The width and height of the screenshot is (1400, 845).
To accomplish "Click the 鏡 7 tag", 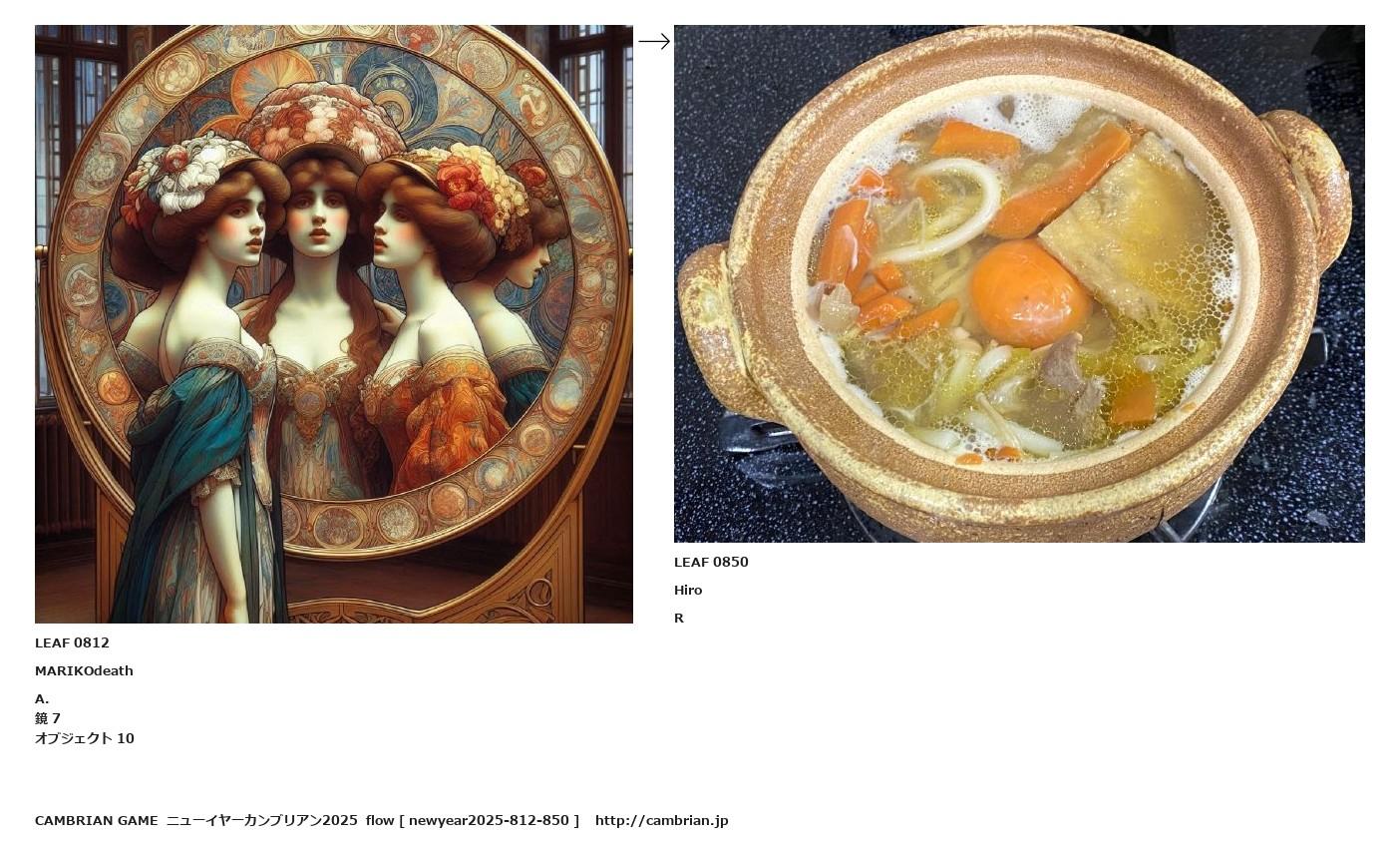I will (48, 718).
